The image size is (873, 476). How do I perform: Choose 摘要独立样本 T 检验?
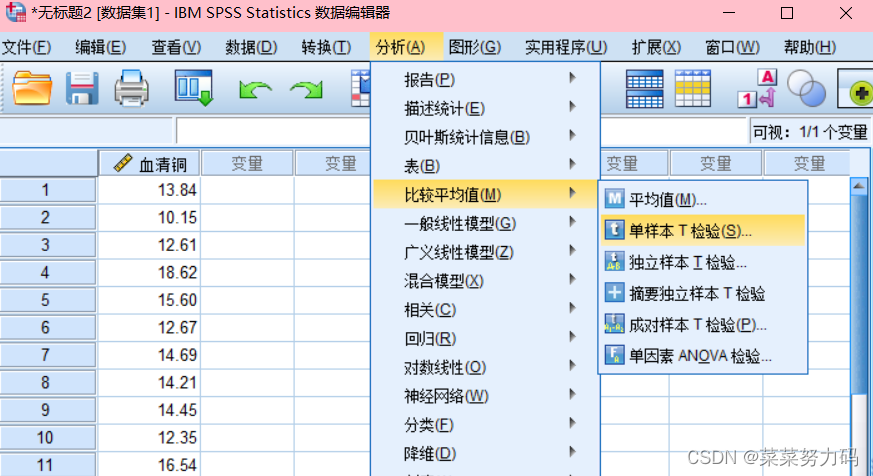point(703,293)
